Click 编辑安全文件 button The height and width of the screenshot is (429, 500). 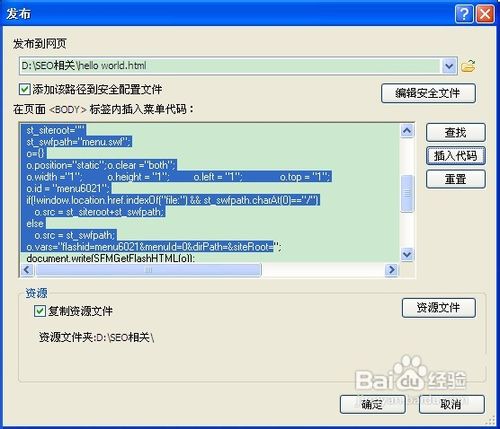coord(428,93)
